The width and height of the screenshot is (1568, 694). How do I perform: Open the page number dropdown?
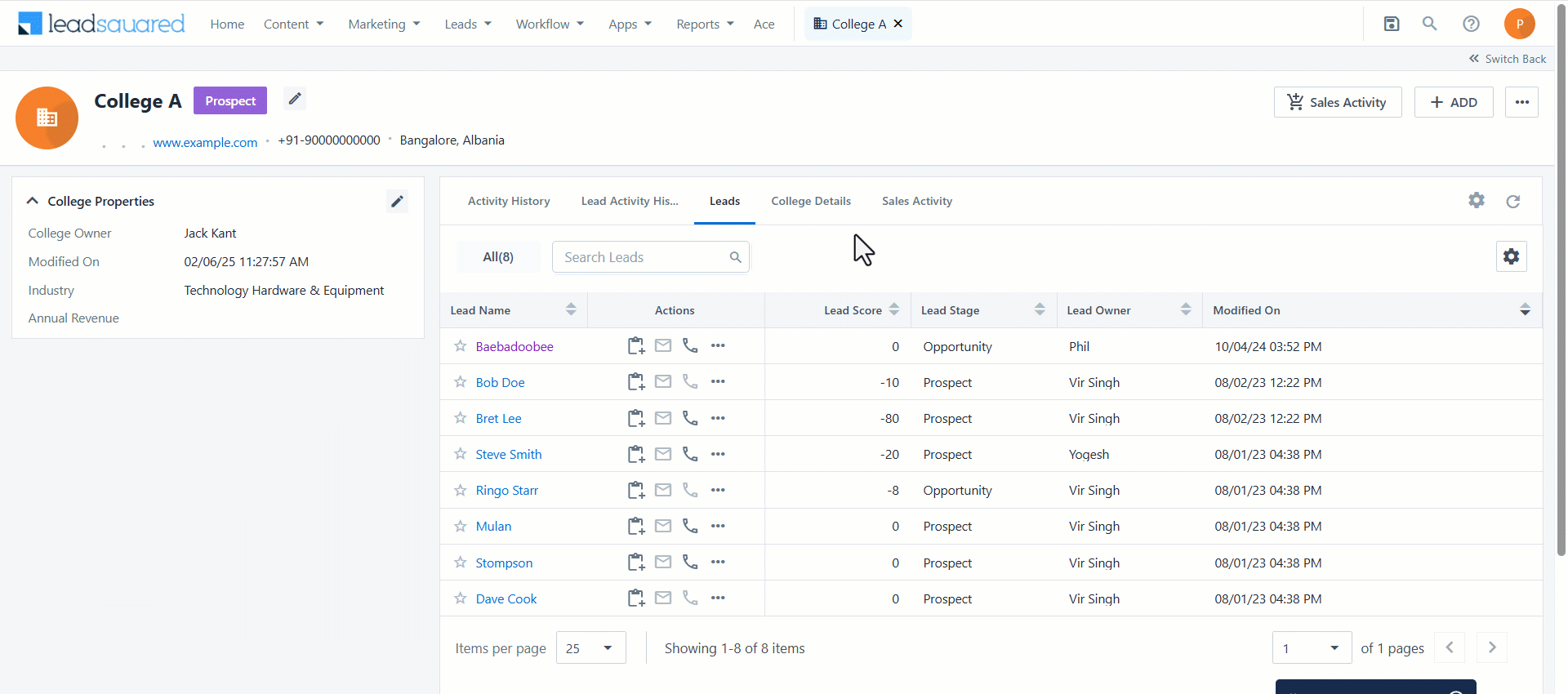[1312, 647]
